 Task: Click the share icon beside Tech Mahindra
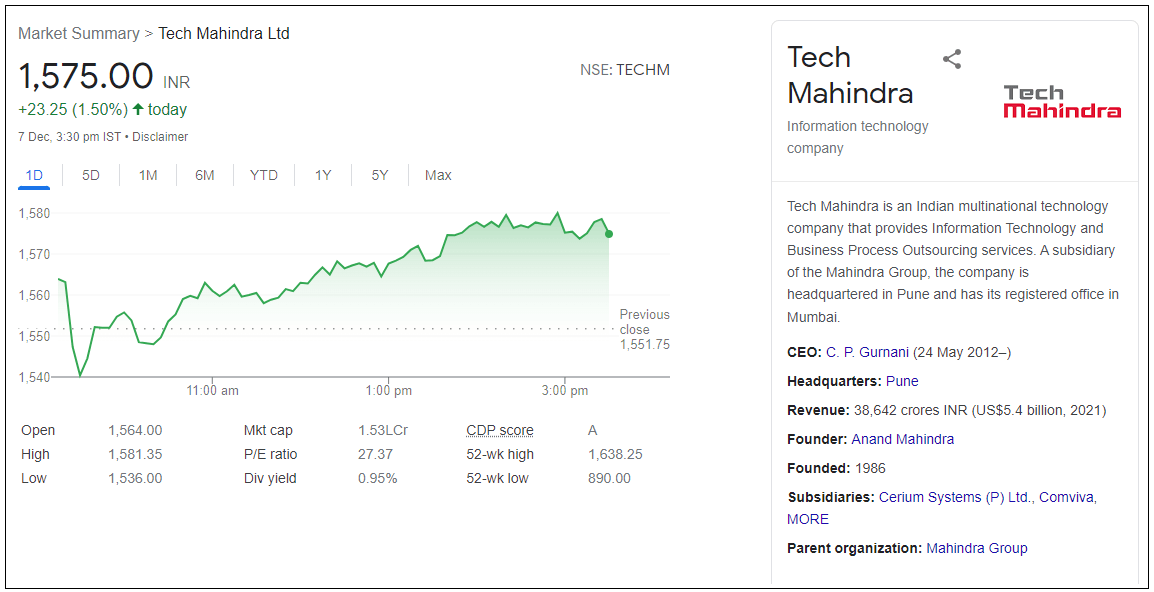(952, 59)
